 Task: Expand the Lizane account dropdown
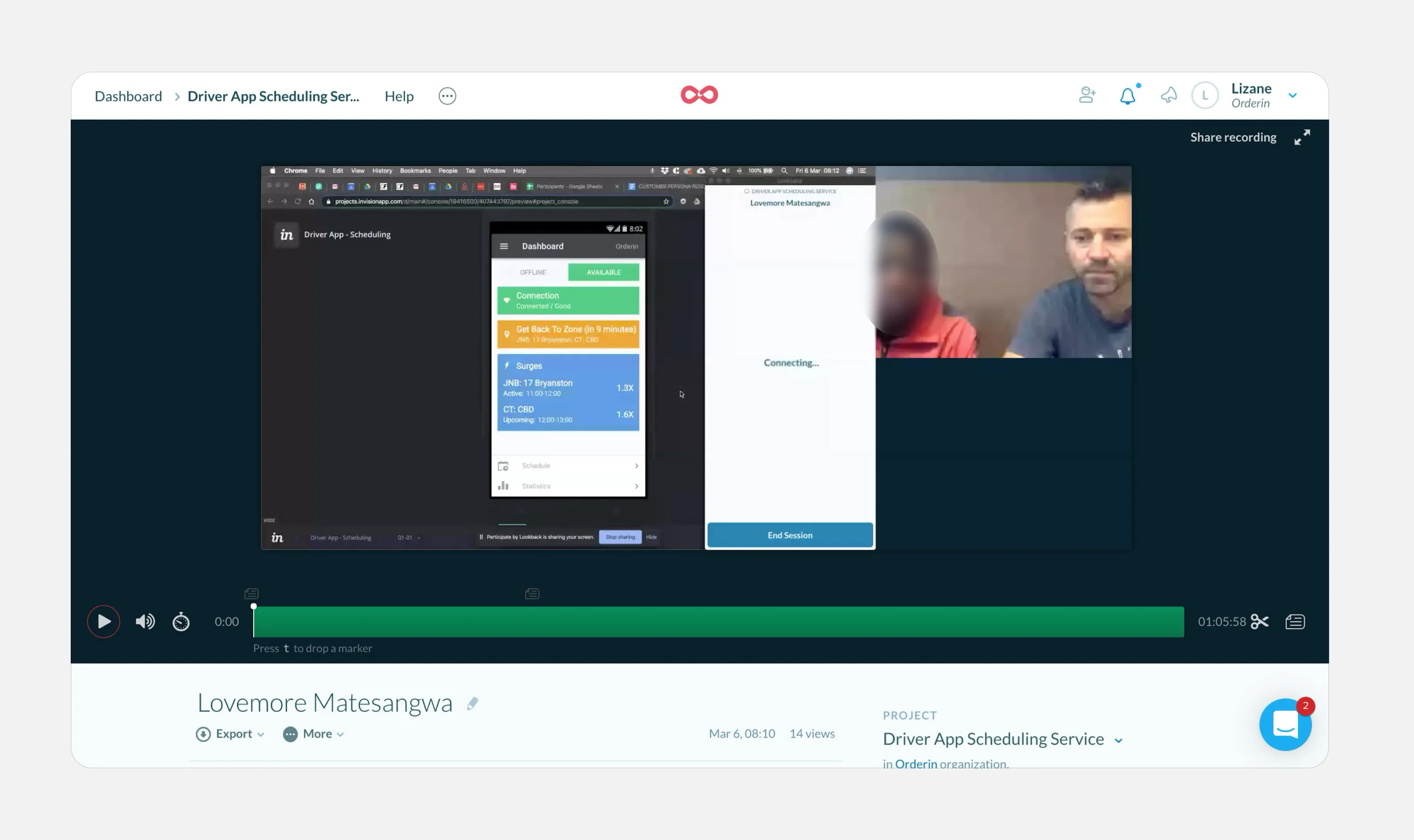(1292, 96)
